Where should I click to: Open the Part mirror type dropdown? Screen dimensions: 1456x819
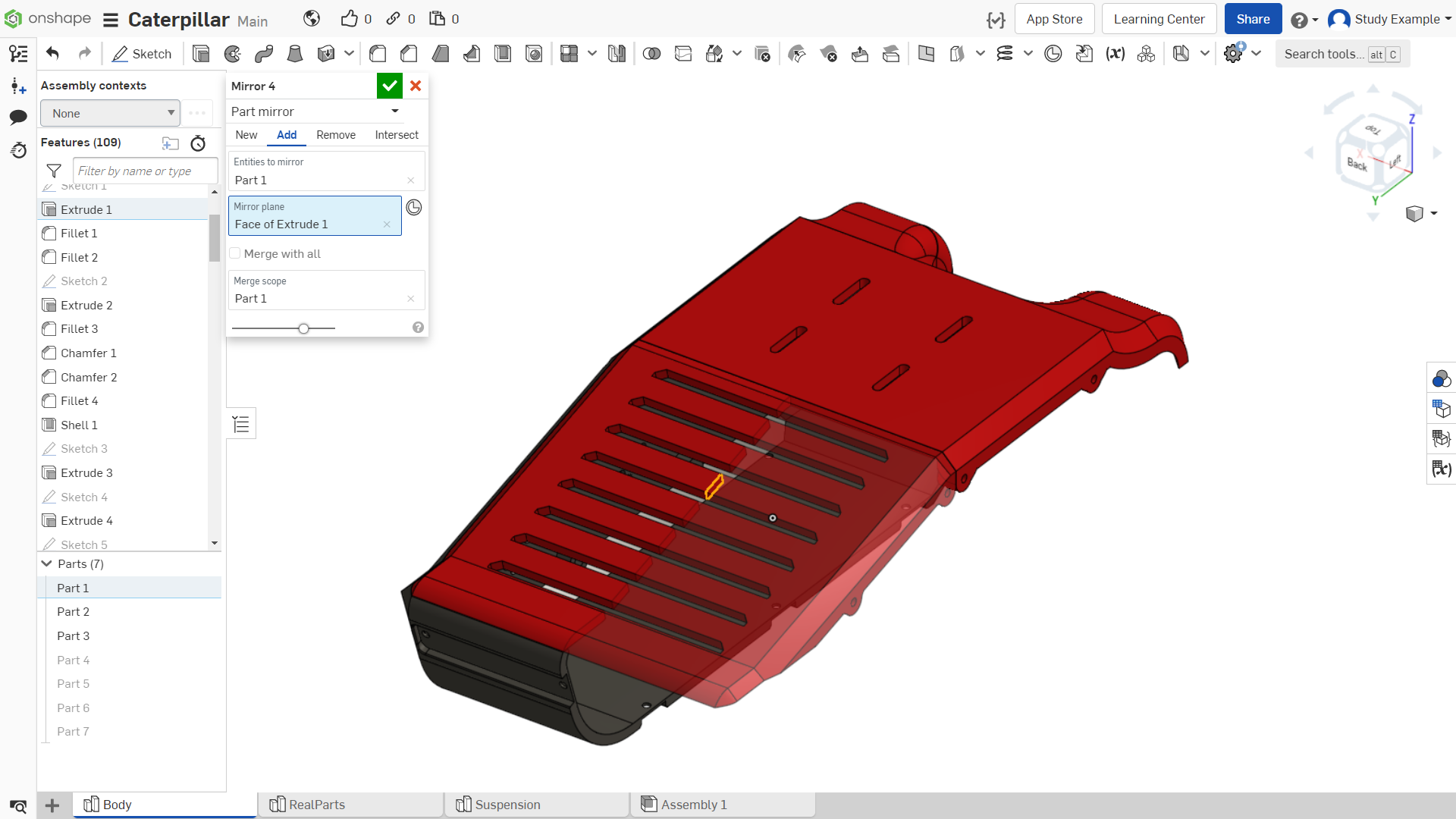315,111
